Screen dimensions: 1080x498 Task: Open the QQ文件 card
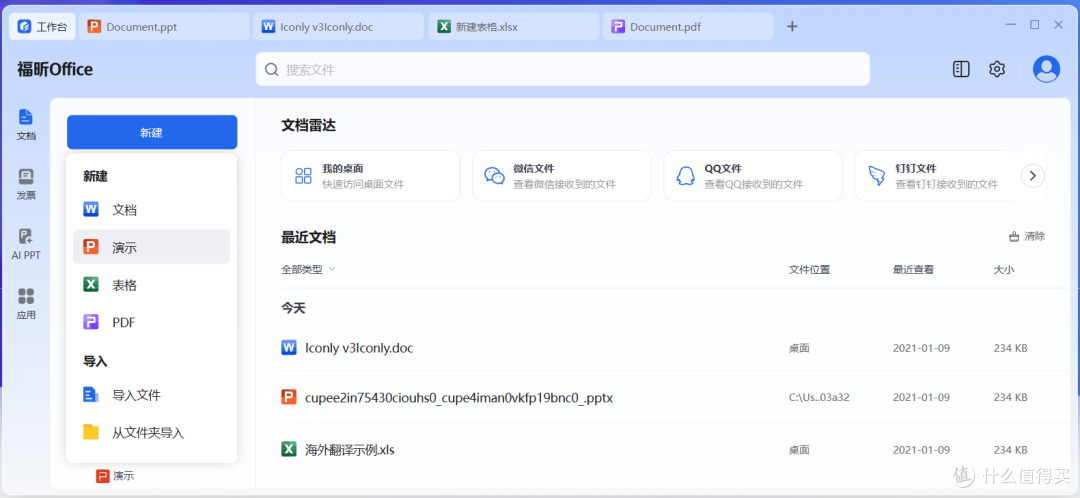tap(753, 176)
